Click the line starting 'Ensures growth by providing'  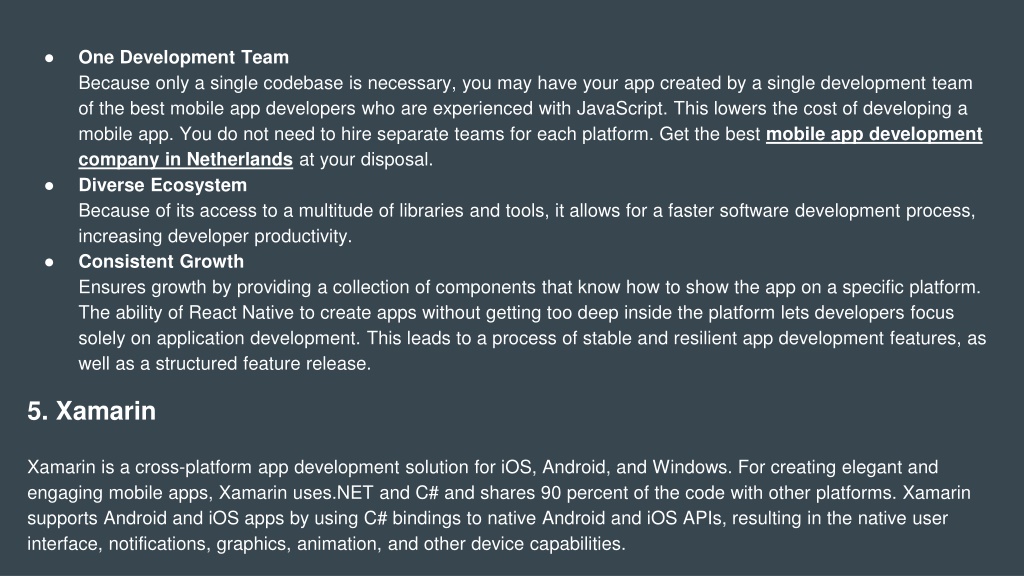(x=530, y=287)
